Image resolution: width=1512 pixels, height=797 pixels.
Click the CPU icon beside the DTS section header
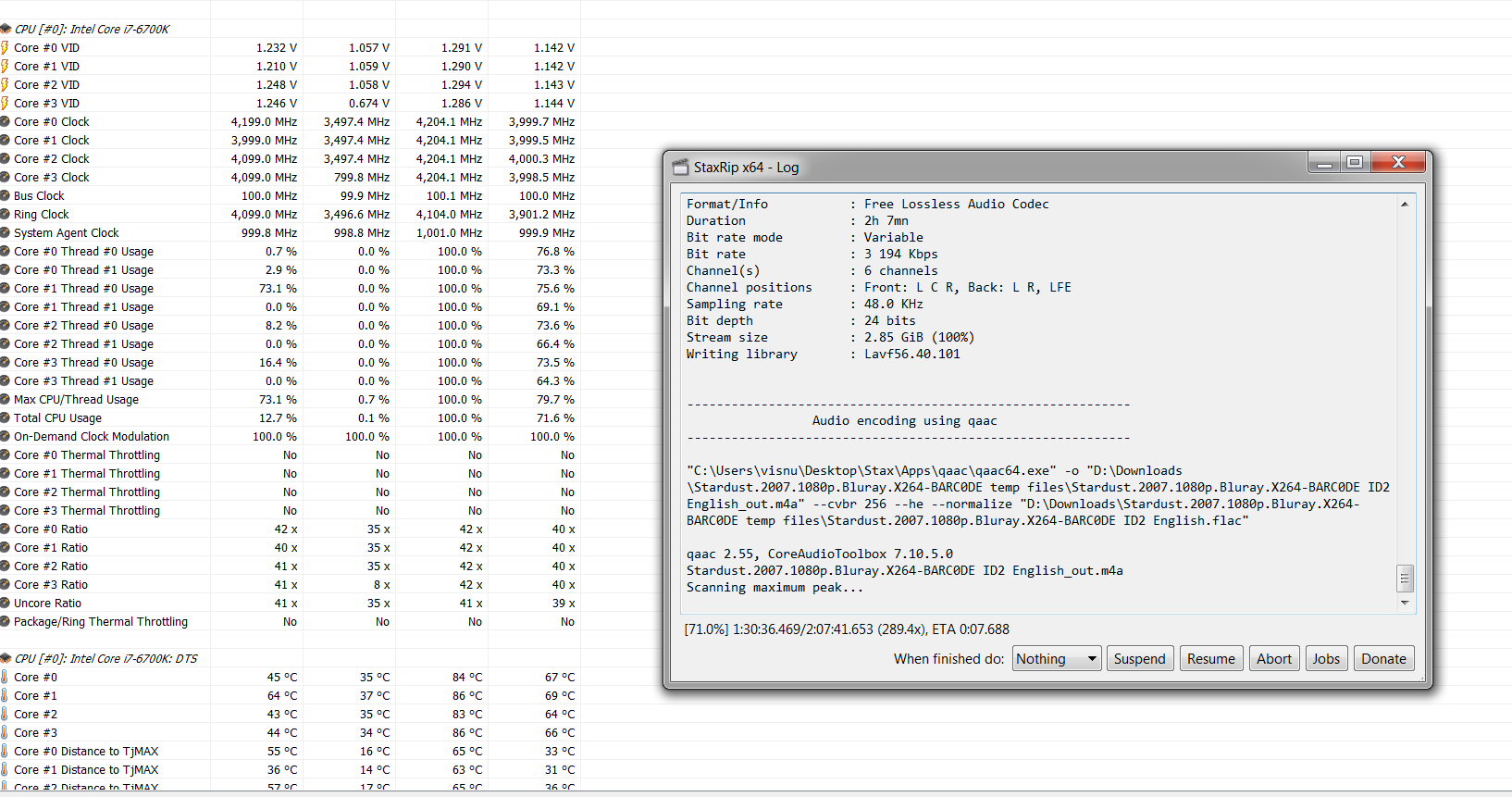(6, 658)
